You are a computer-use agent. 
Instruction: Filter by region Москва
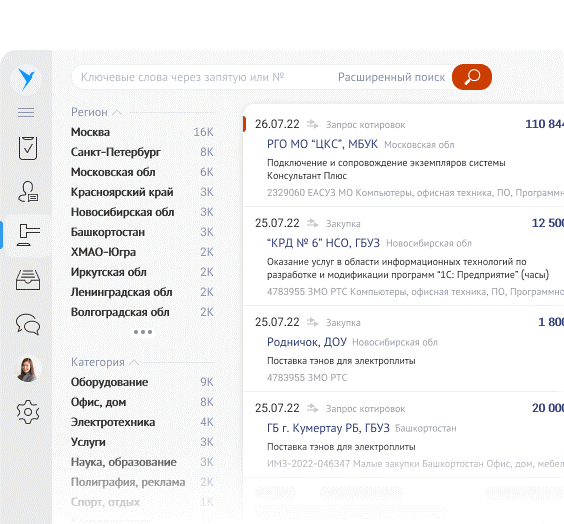pos(142,132)
